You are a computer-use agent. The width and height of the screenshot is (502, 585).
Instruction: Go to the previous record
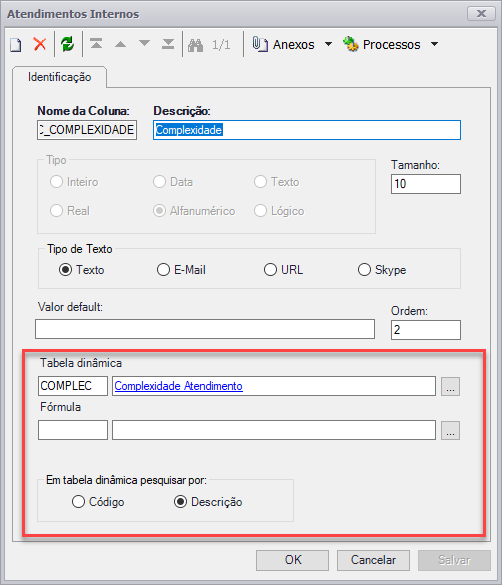click(x=120, y=44)
